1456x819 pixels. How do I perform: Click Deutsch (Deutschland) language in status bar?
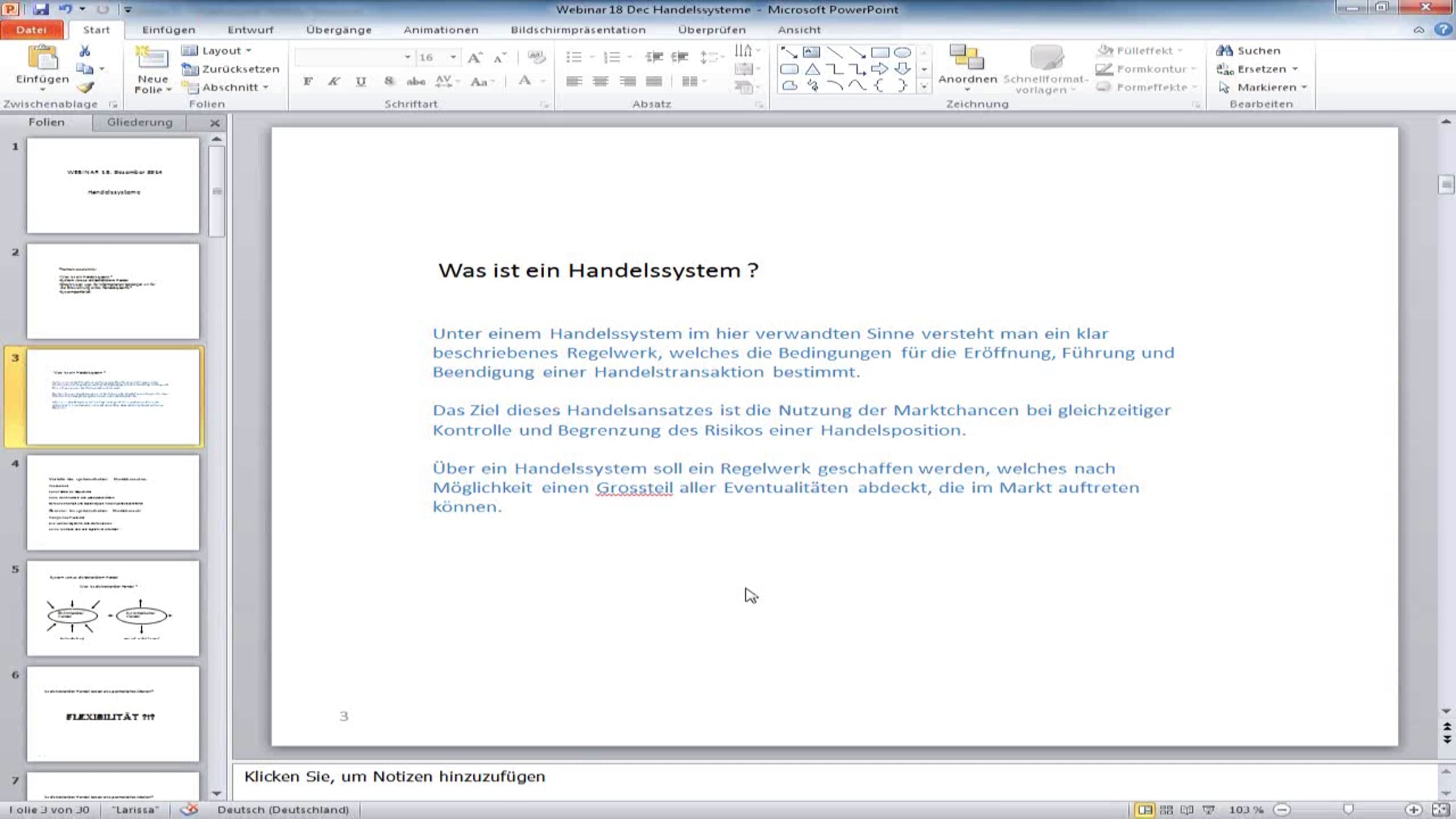pyautogui.click(x=283, y=810)
